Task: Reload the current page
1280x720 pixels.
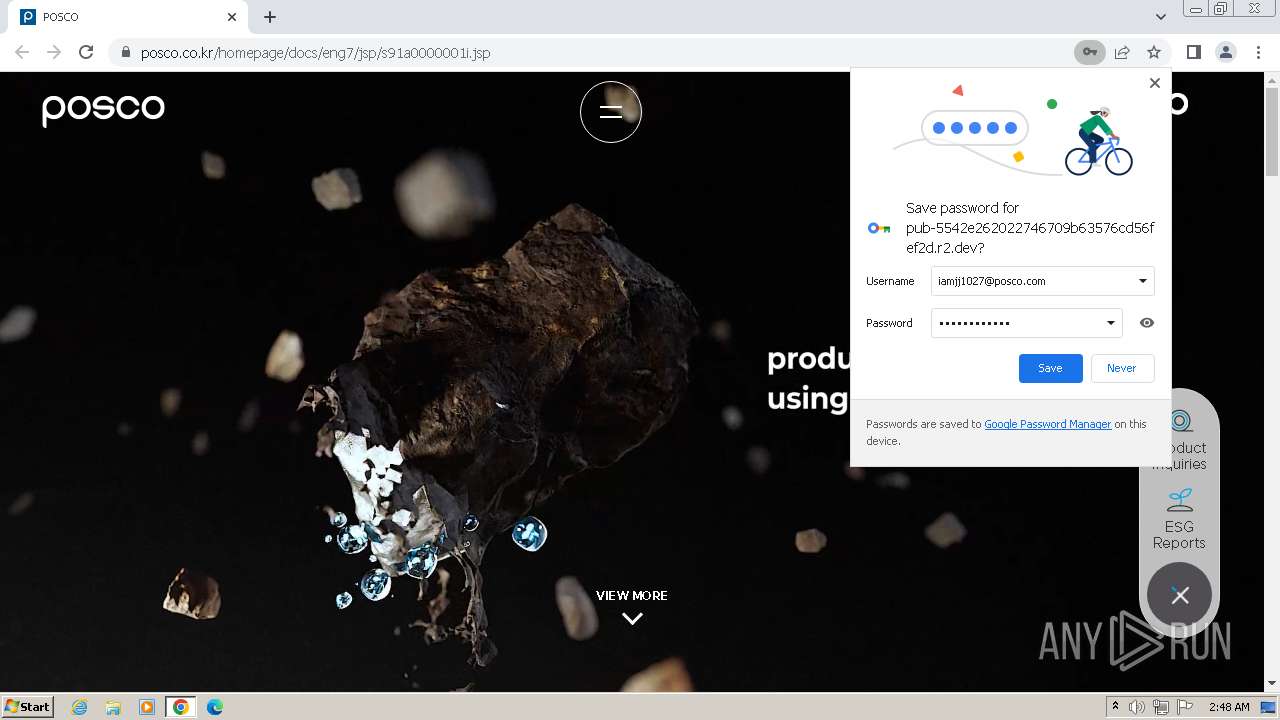Action: point(86,52)
